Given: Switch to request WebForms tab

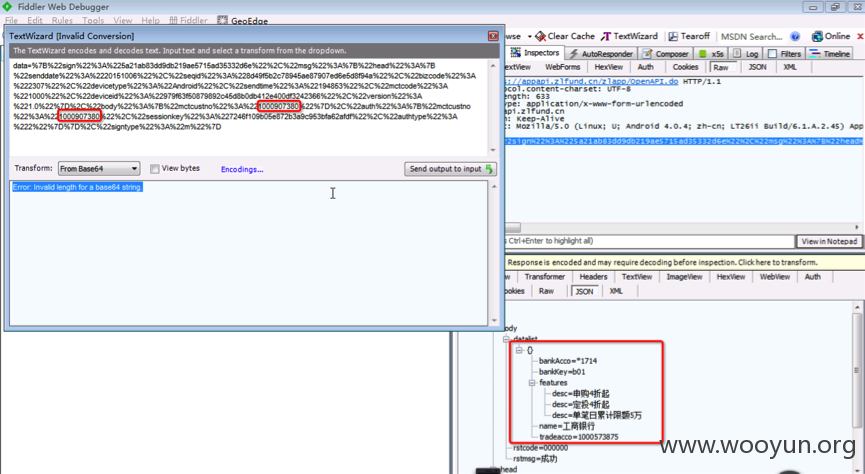Looking at the screenshot, I should [x=563, y=67].
